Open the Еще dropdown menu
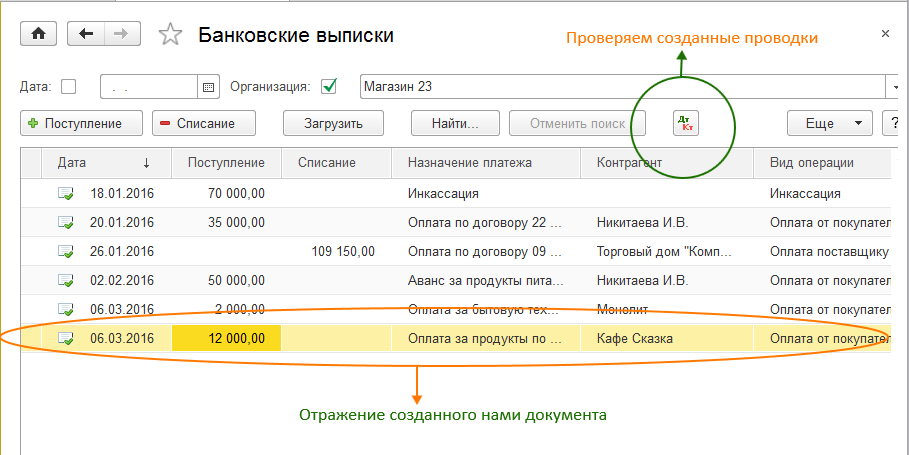 [x=829, y=124]
